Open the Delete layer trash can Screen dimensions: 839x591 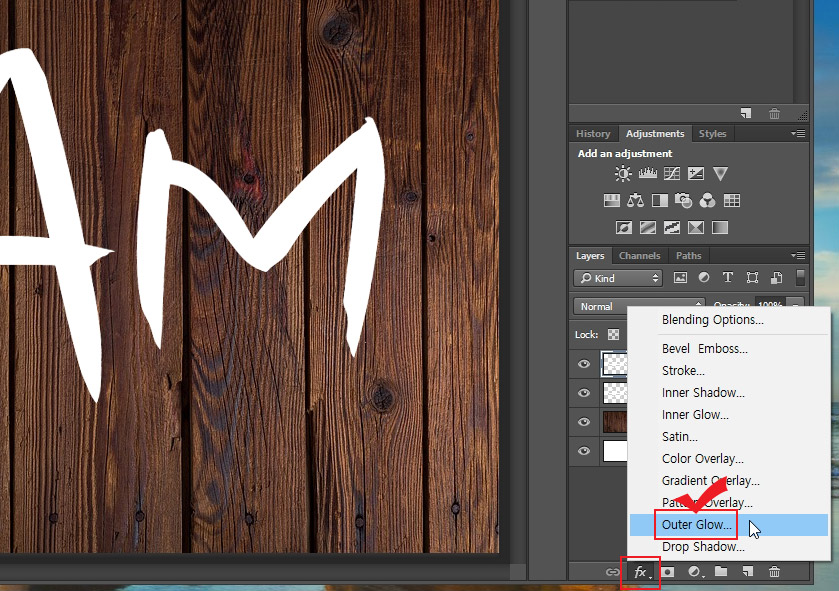(x=774, y=572)
